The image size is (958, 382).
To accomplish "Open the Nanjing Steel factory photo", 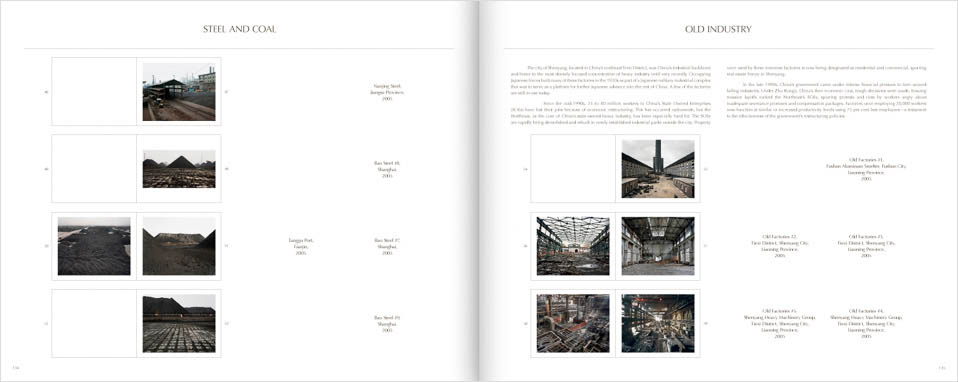I will (x=179, y=92).
